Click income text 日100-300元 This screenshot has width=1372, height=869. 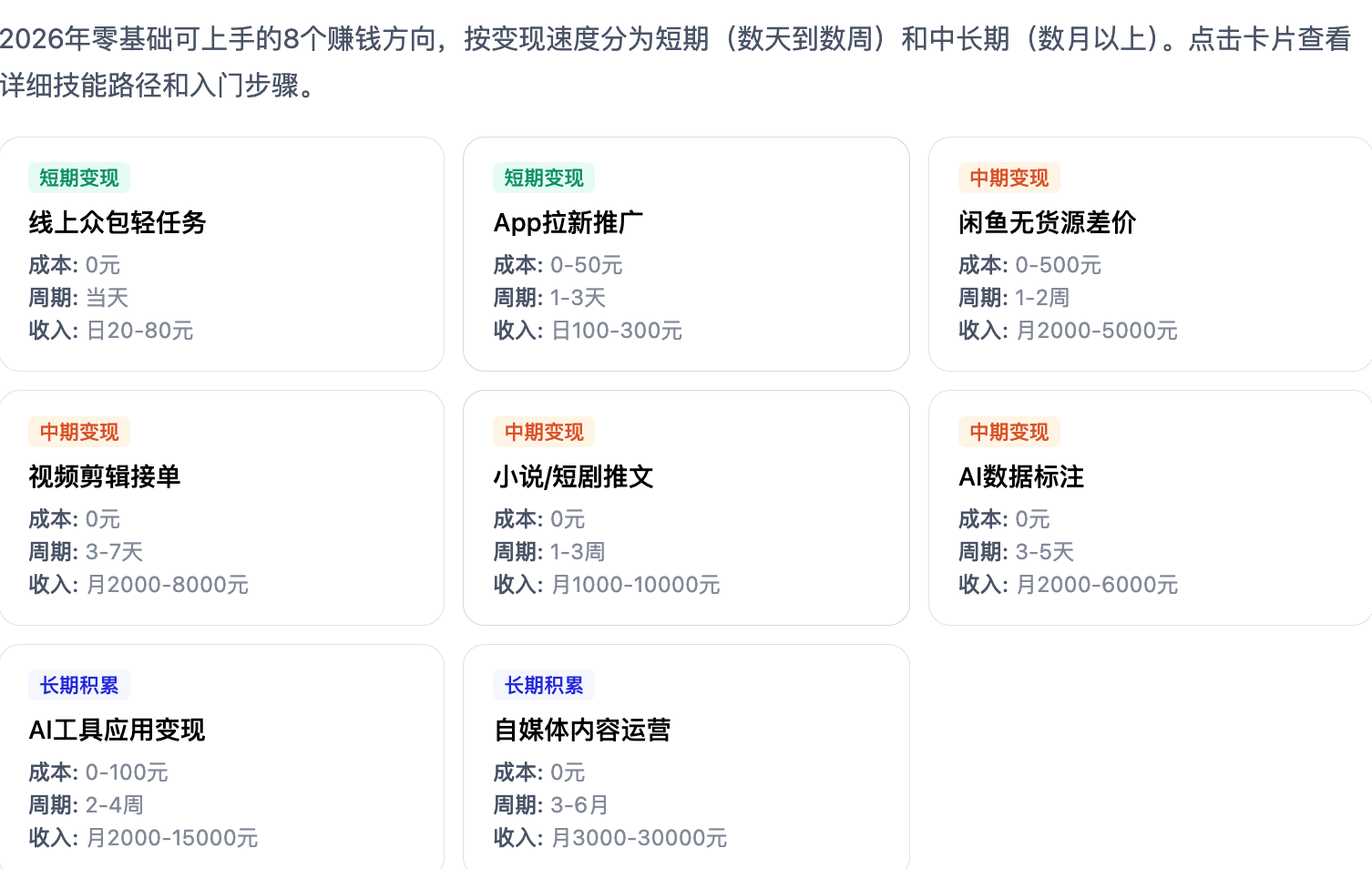(617, 331)
